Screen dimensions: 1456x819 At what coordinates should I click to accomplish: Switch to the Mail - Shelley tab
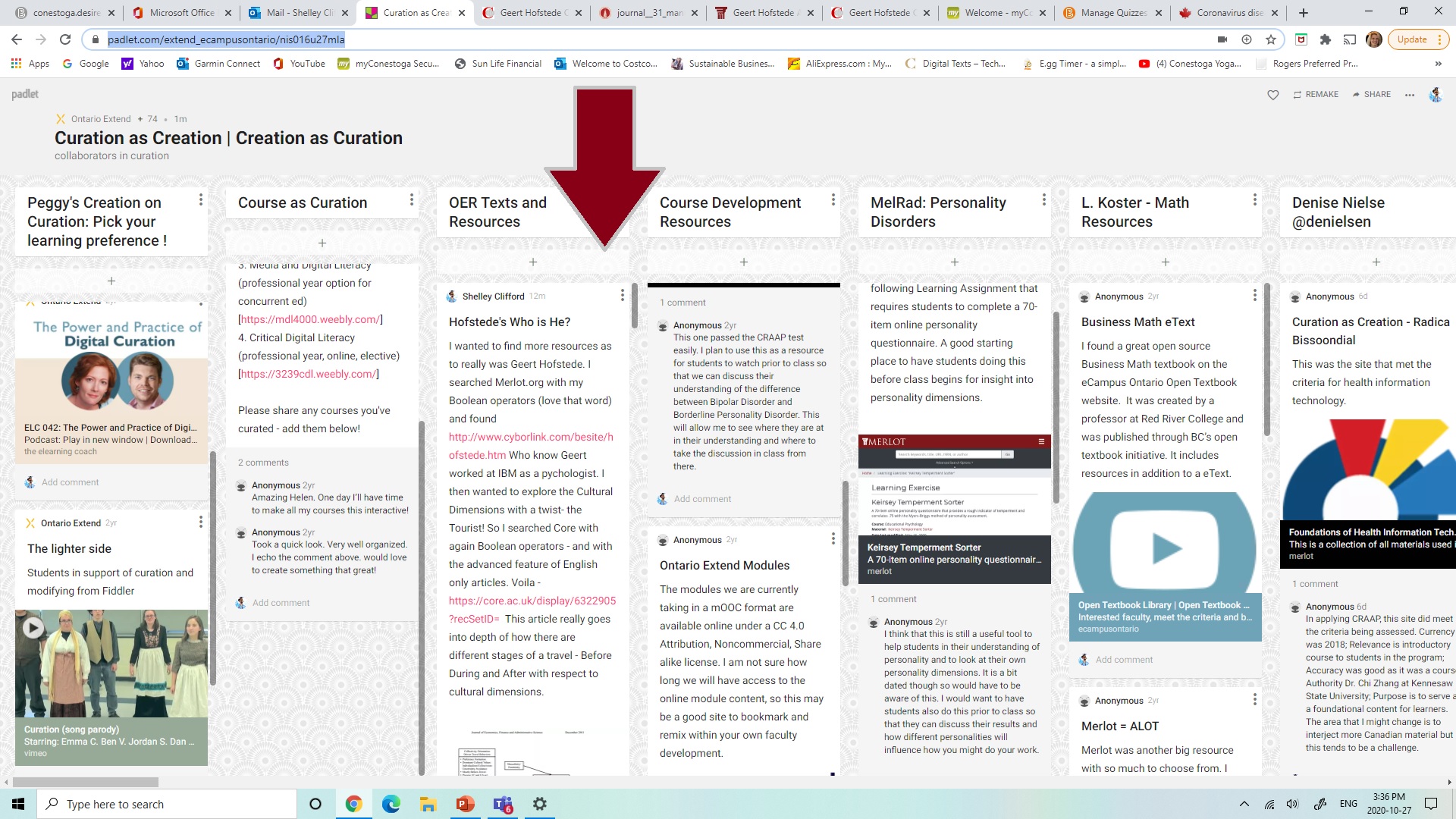tap(300, 13)
